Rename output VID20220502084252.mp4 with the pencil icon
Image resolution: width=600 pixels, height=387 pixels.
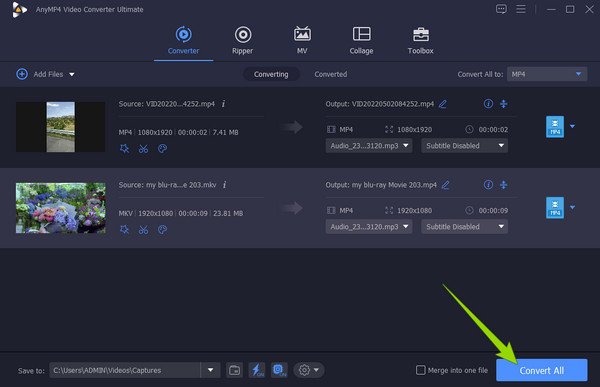(x=443, y=104)
